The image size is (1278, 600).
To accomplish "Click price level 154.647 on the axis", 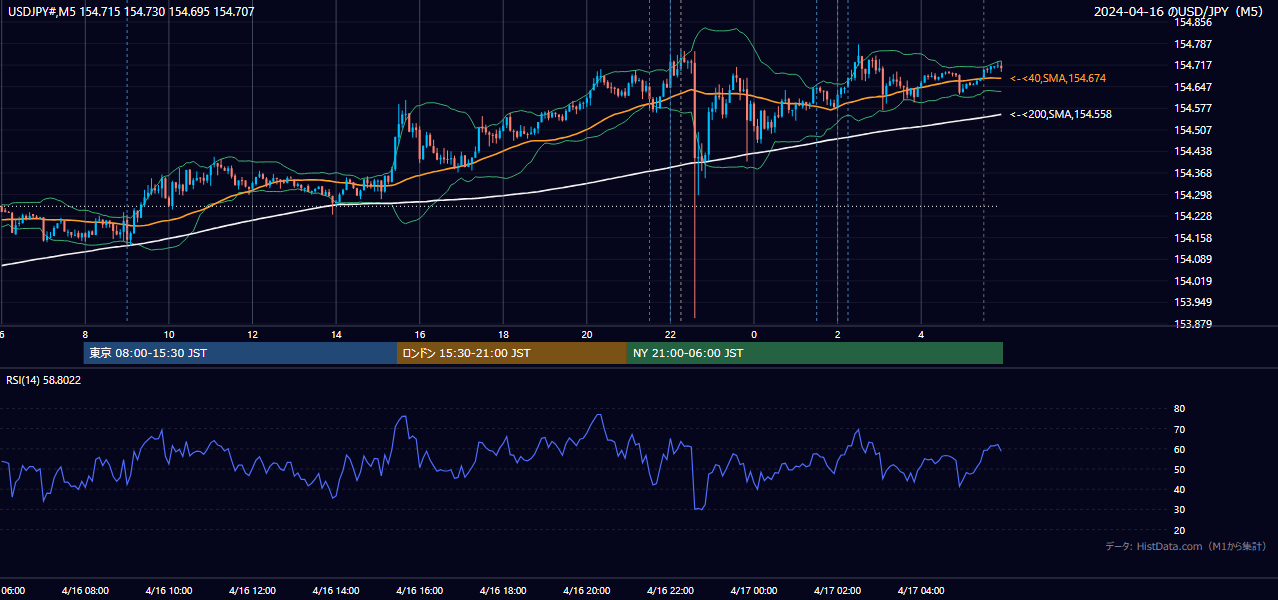I will click(x=1192, y=87).
